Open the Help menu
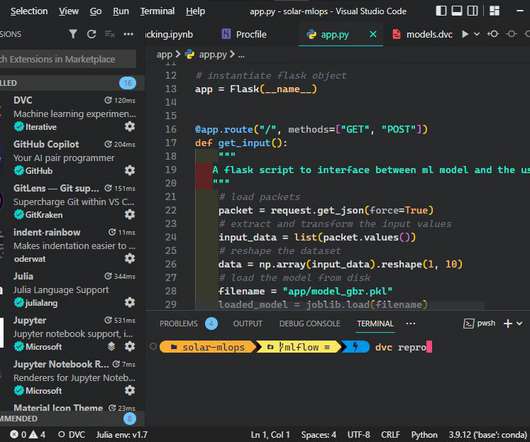530x442 pixels. coord(195,11)
